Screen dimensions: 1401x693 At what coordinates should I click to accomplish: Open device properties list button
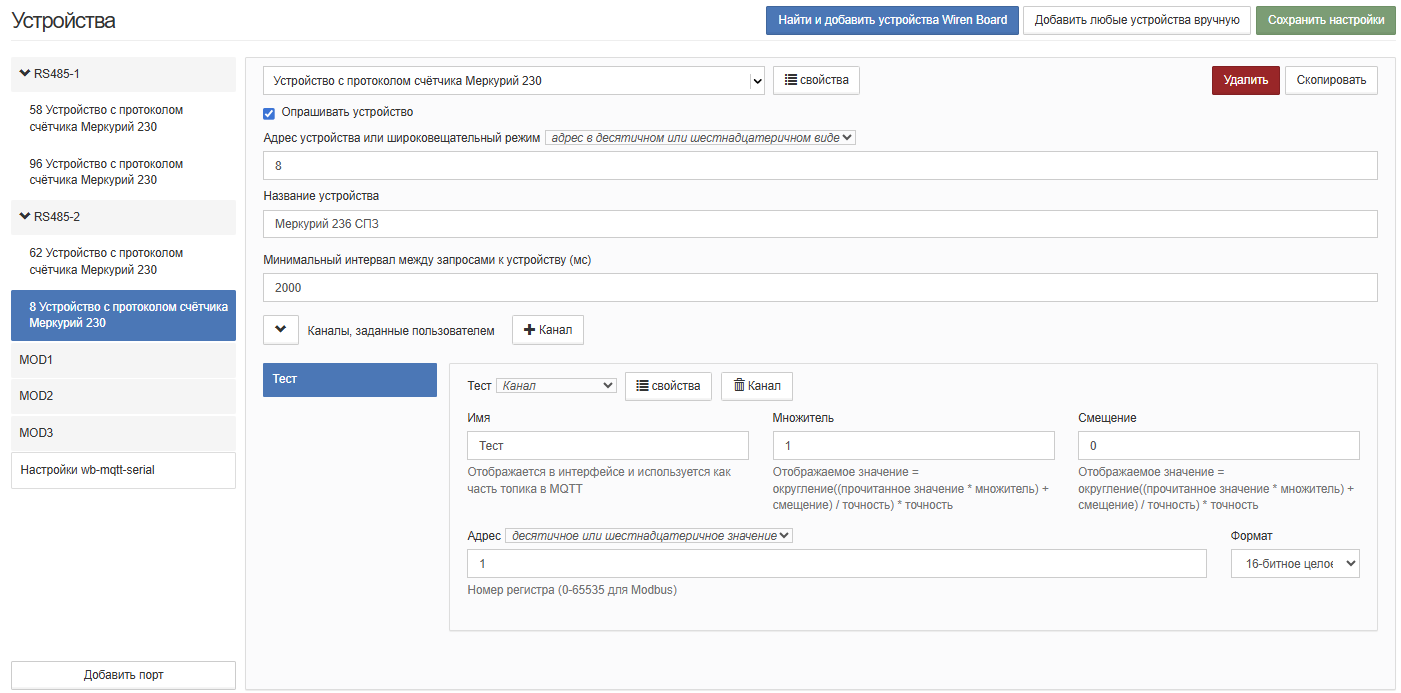point(815,81)
